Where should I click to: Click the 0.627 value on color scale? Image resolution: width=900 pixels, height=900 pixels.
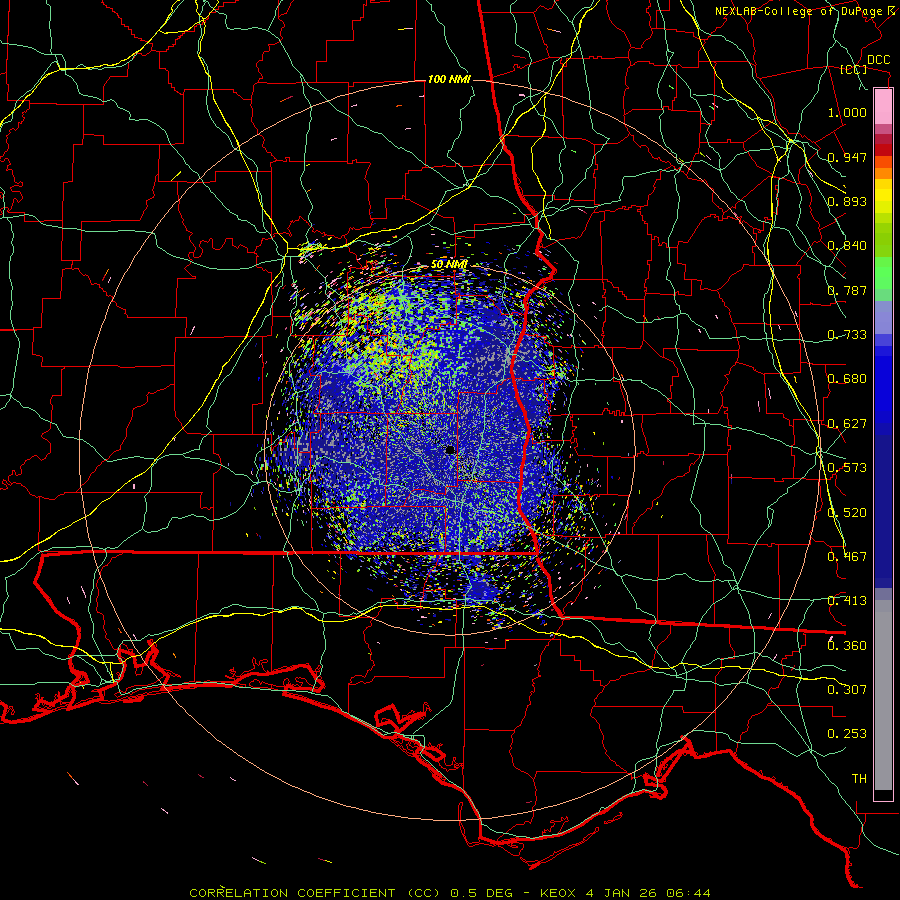click(847, 424)
